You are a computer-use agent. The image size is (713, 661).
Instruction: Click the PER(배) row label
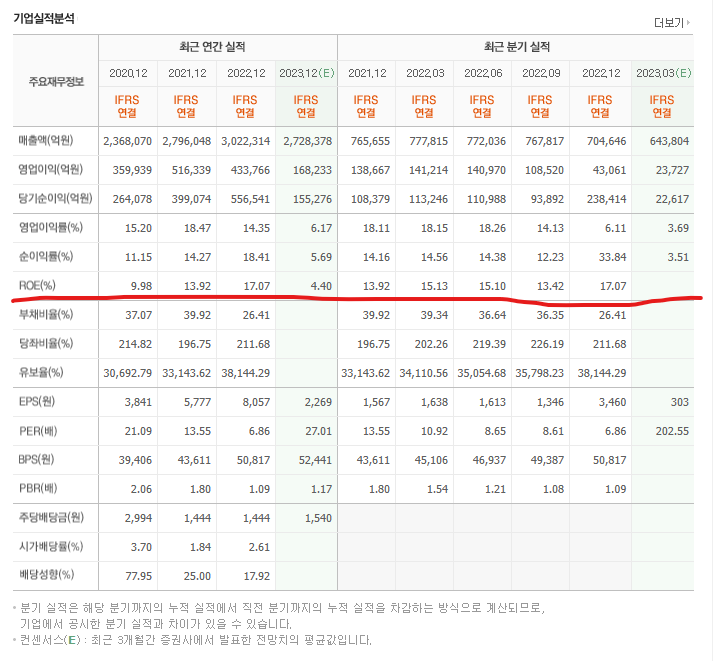tap(38, 431)
